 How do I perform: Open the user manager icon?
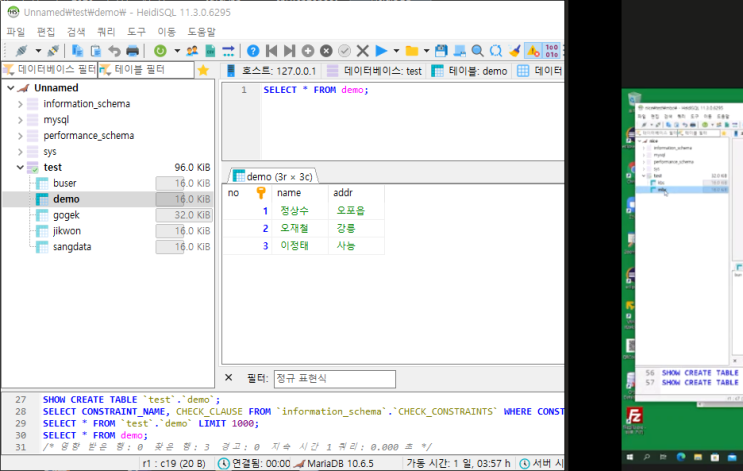click(192, 50)
